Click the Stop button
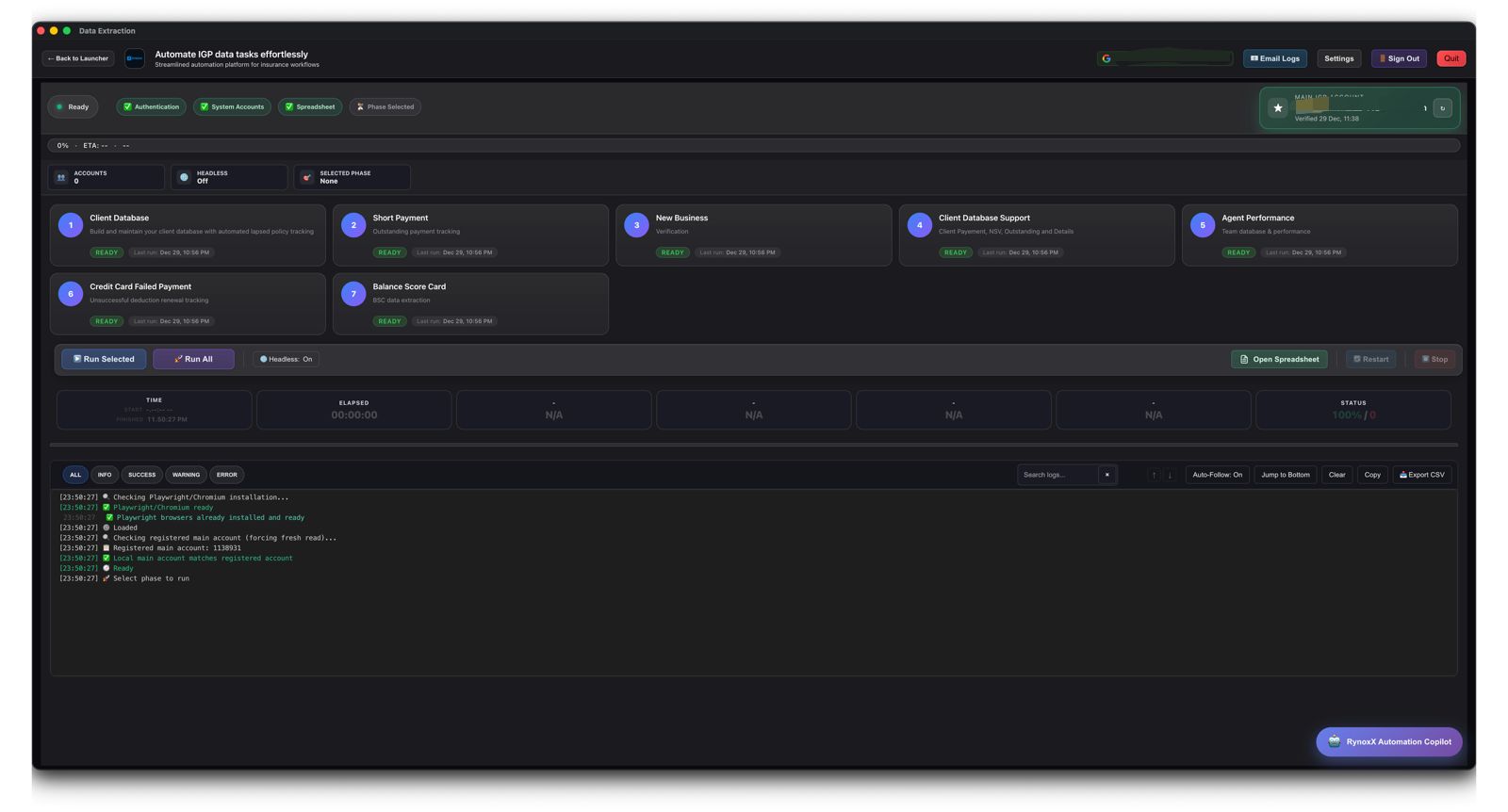Viewport: 1508px width, 812px height. 1434,359
